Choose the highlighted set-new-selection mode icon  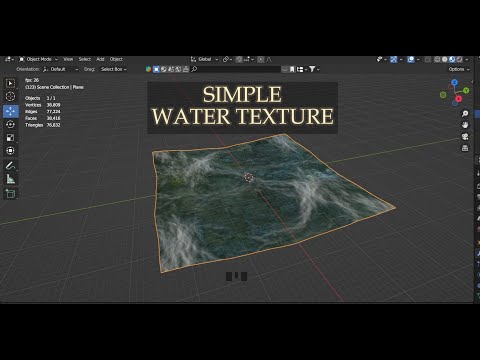tap(156, 69)
